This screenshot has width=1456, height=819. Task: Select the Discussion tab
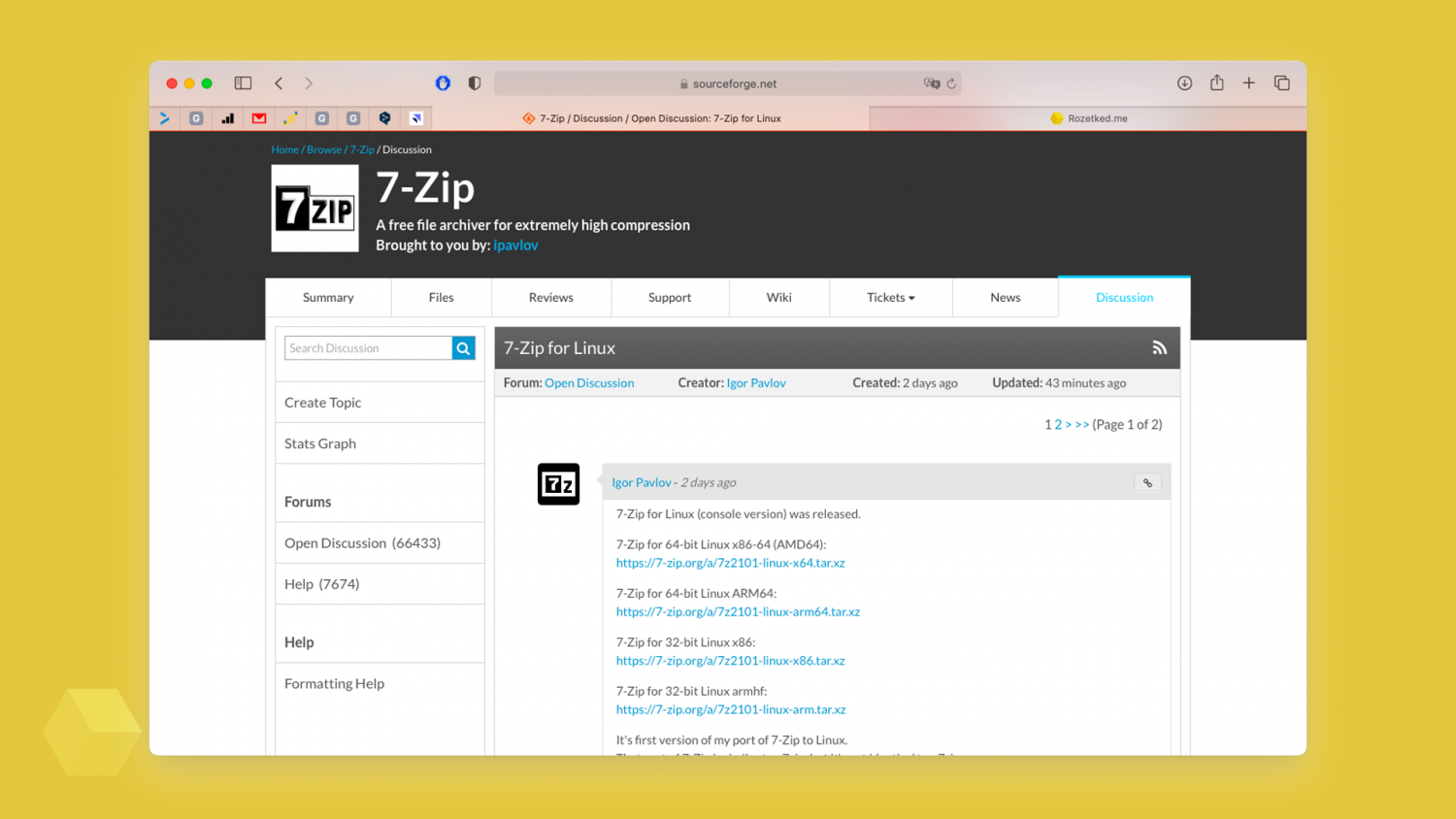coord(1124,298)
